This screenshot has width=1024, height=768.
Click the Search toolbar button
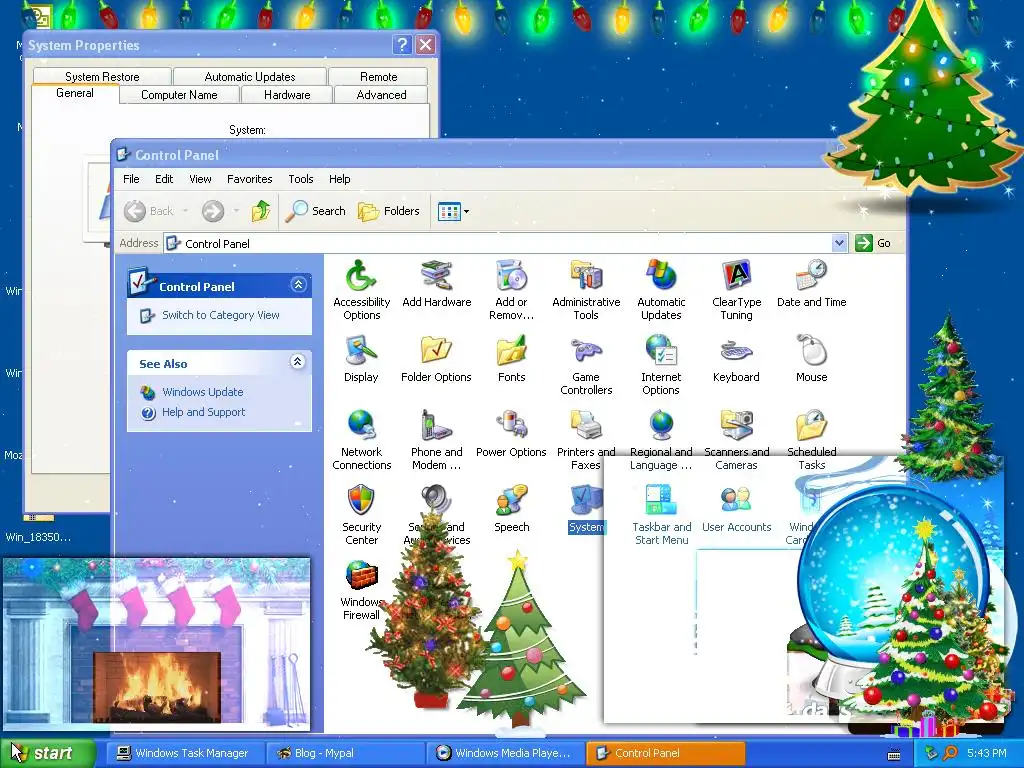[315, 211]
